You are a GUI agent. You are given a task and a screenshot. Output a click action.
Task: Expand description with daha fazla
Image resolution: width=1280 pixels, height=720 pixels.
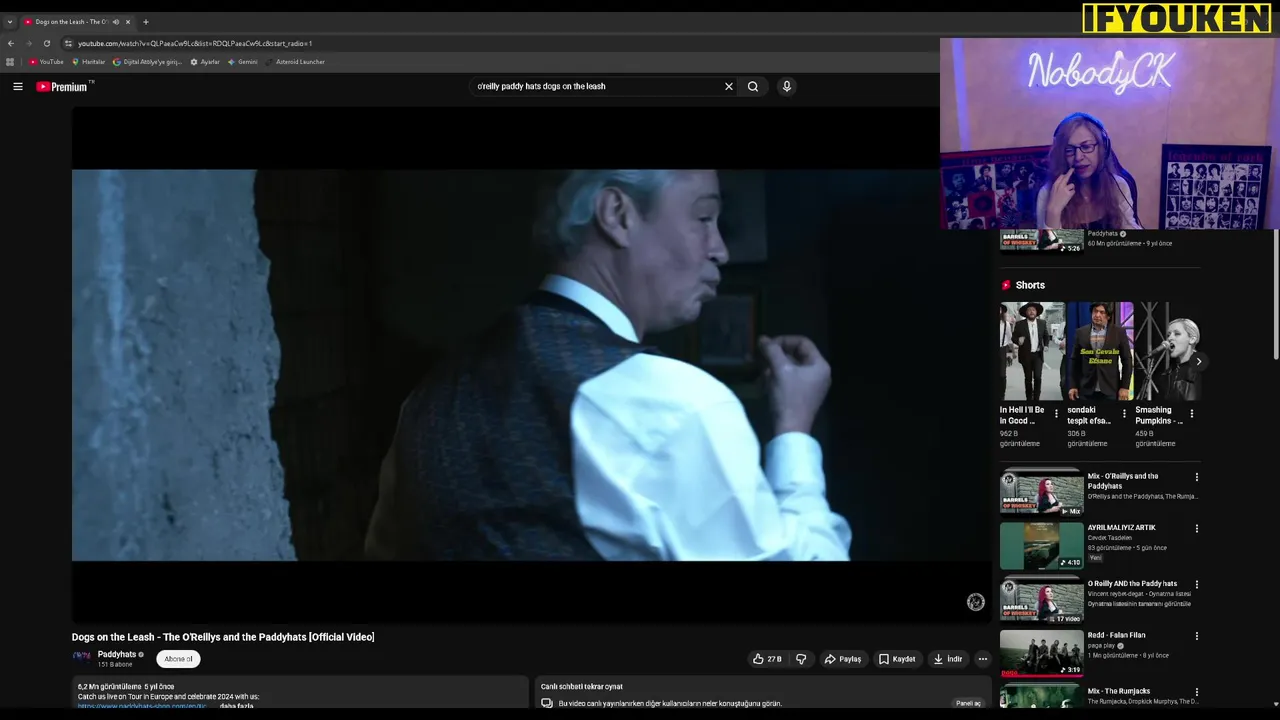point(237,706)
